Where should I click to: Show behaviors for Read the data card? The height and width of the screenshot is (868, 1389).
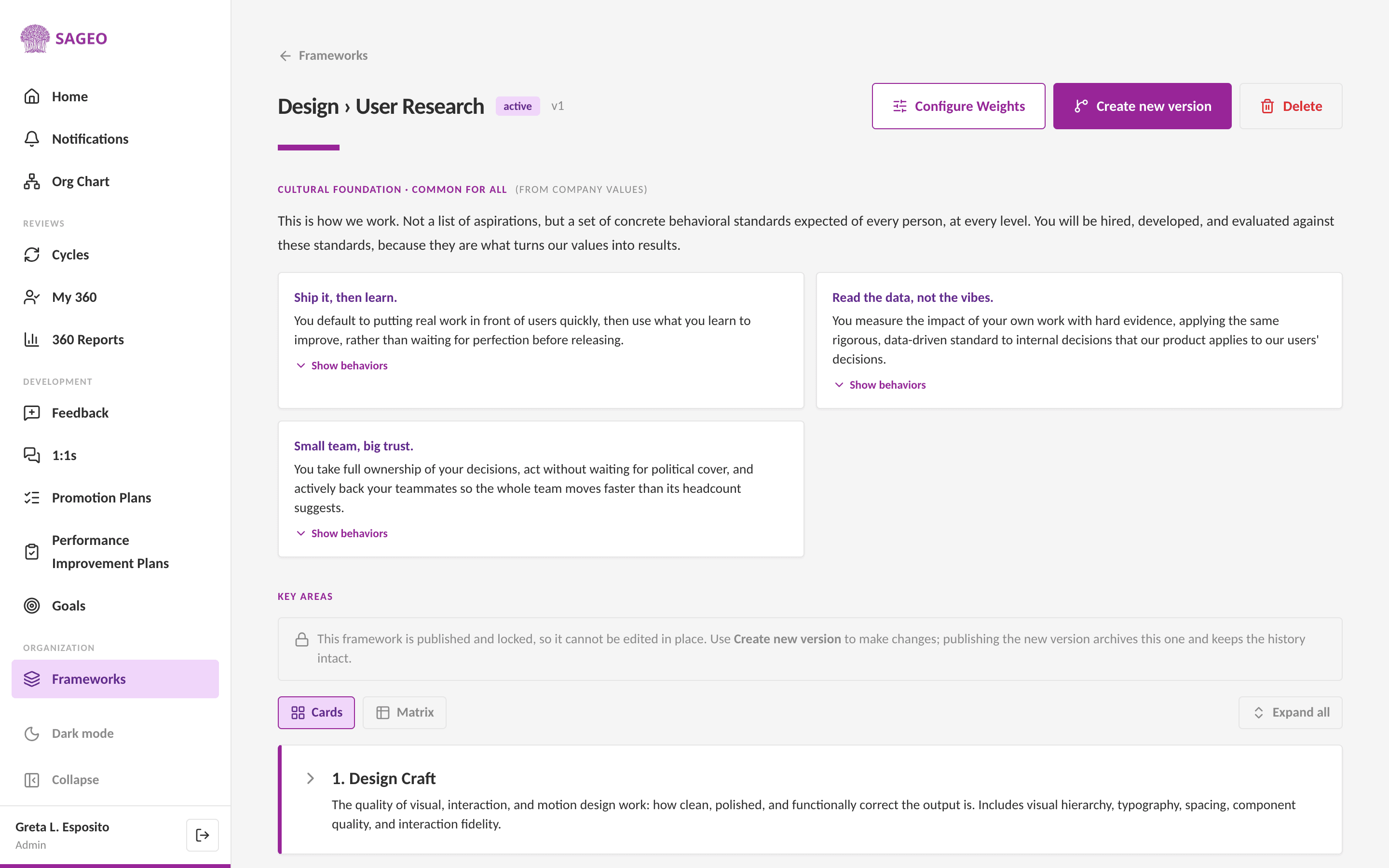click(879, 385)
